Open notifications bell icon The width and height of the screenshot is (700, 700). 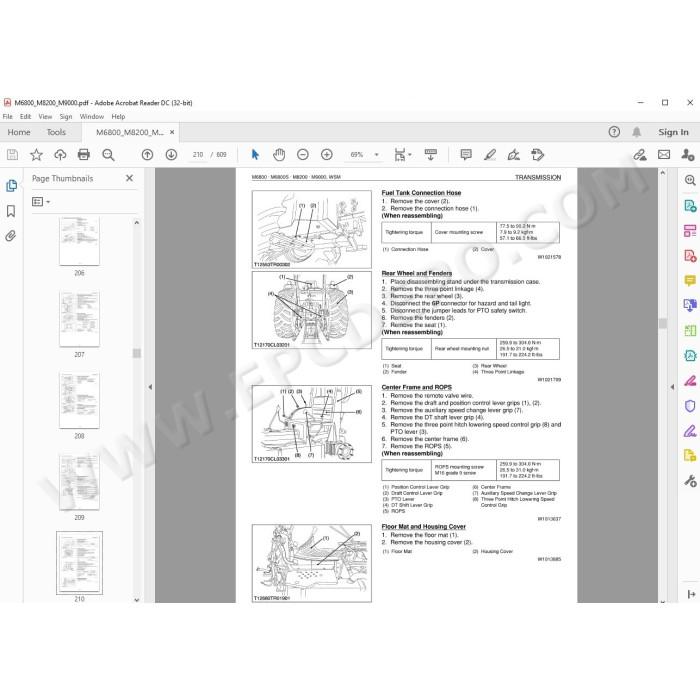click(x=637, y=132)
